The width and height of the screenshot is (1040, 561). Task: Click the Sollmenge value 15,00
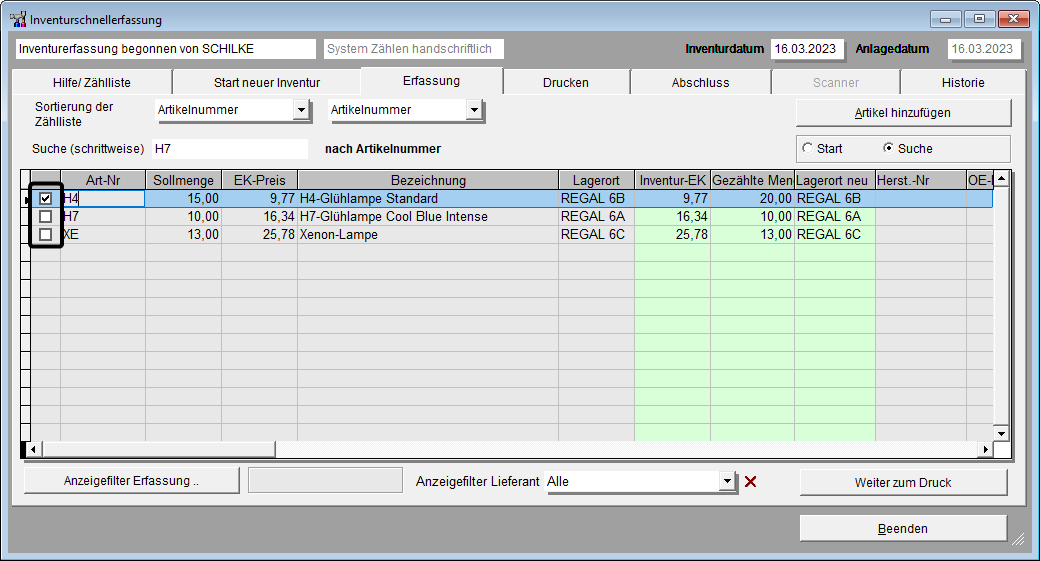(183, 198)
